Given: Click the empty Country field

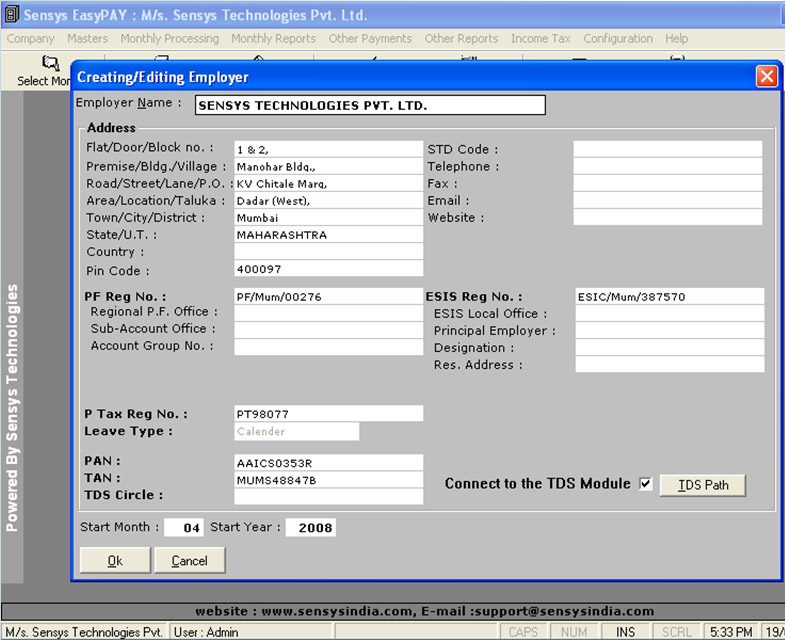Looking at the screenshot, I should pyautogui.click(x=328, y=251).
